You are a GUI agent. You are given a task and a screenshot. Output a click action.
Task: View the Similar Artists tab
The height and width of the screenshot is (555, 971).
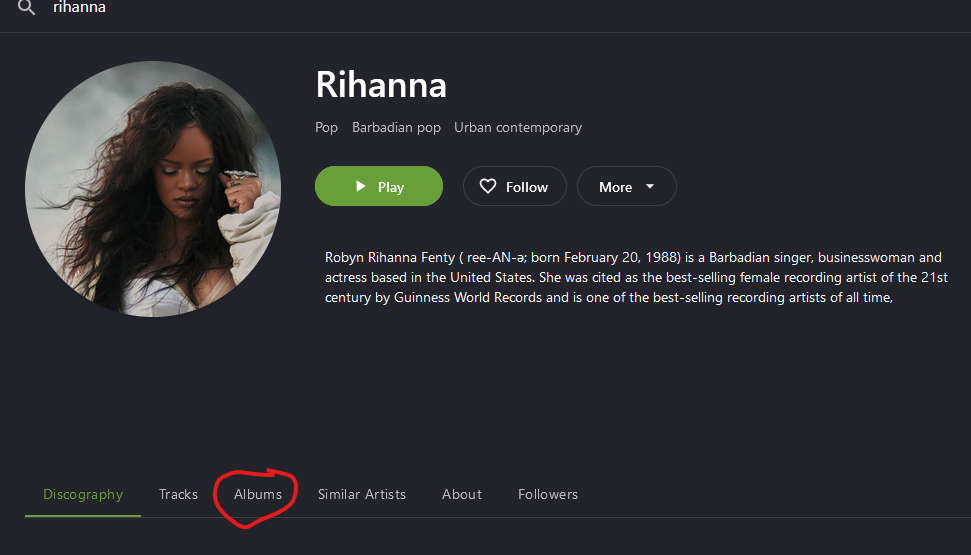[362, 494]
